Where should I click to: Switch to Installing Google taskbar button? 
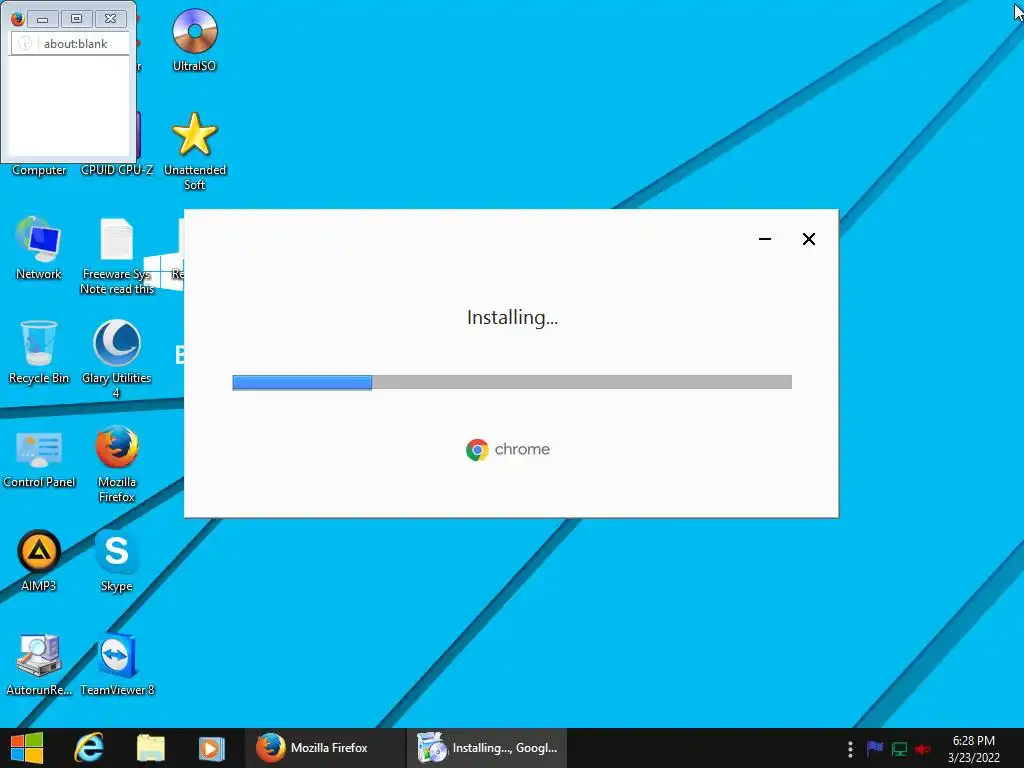coord(487,748)
